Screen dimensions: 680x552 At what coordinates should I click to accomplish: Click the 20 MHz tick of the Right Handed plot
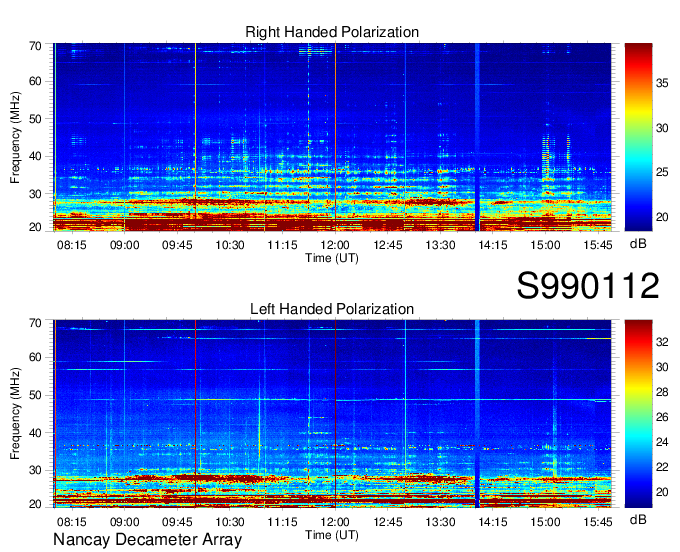pos(35,227)
